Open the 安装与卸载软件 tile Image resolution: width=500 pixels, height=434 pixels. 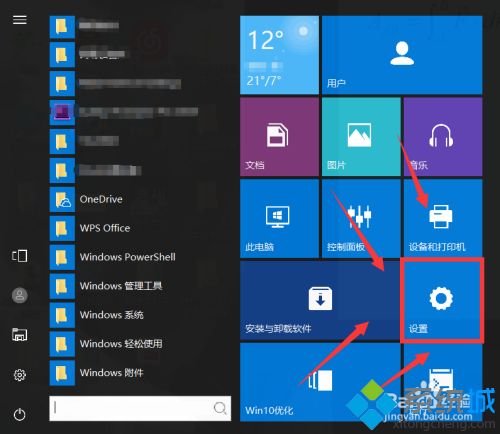(320, 300)
